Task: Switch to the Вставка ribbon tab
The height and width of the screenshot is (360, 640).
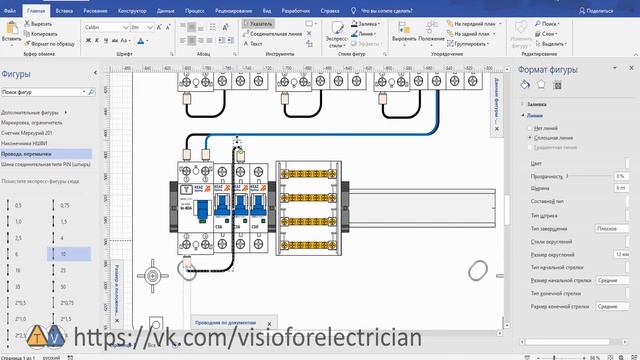Action: (64, 11)
